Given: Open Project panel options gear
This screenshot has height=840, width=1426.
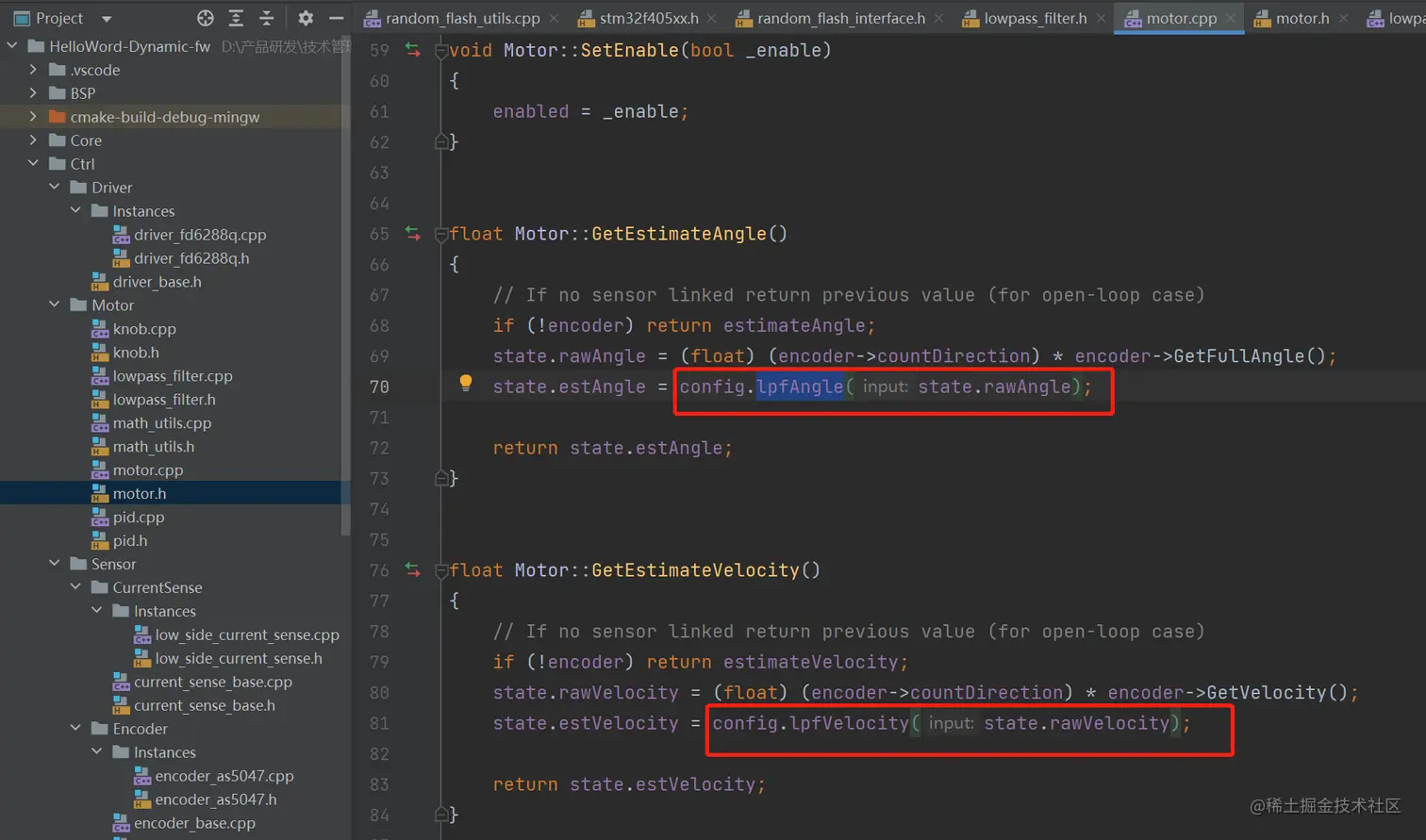Looking at the screenshot, I should (306, 18).
